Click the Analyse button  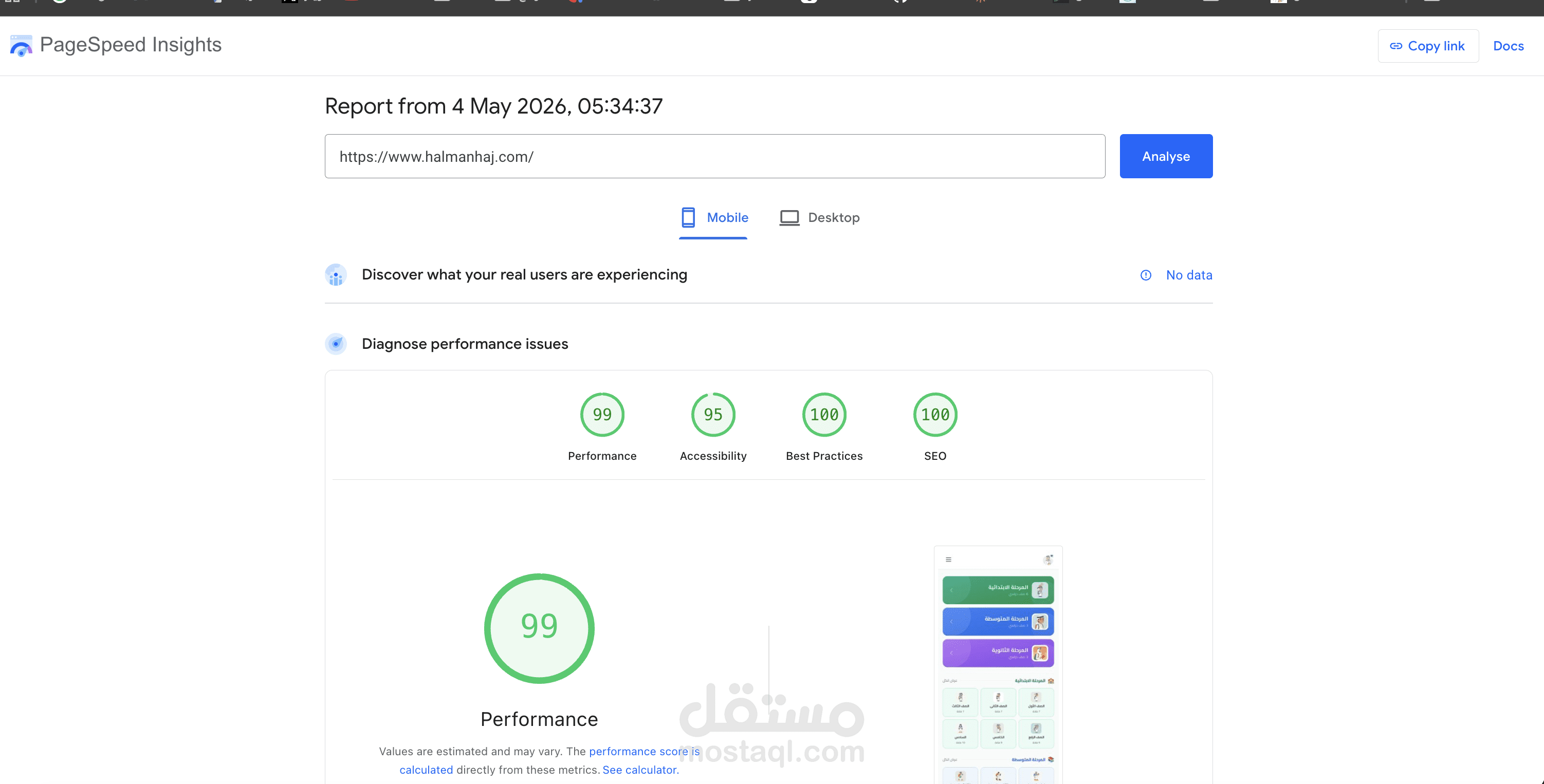(x=1166, y=156)
